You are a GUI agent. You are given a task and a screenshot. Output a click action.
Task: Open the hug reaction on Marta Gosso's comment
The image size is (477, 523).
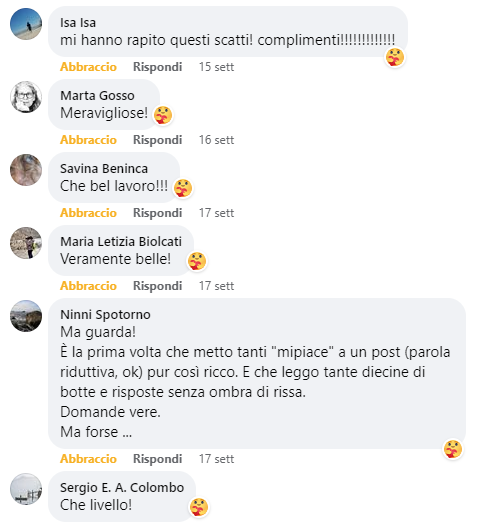pyautogui.click(x=163, y=115)
